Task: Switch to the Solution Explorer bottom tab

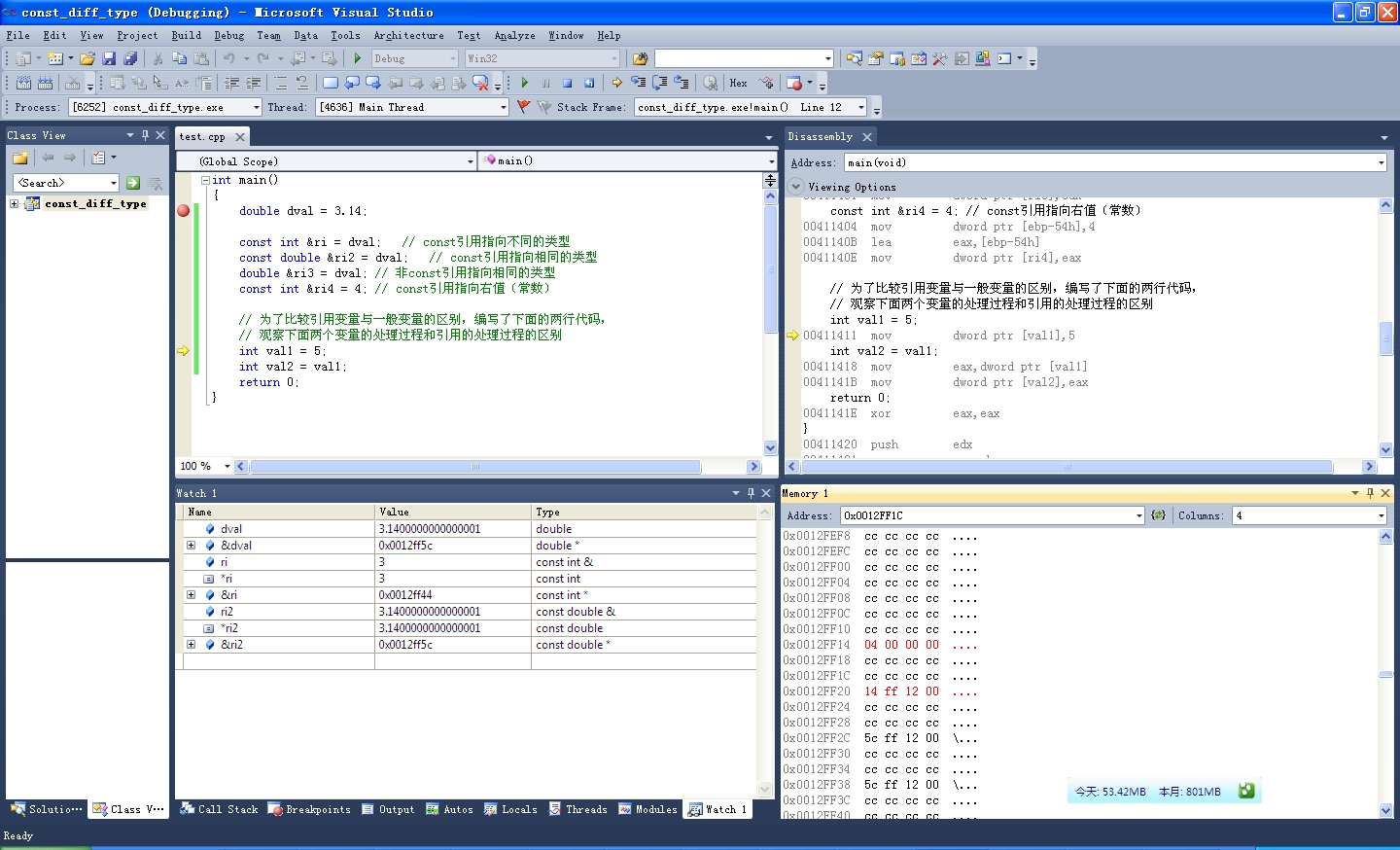Action: coord(47,809)
